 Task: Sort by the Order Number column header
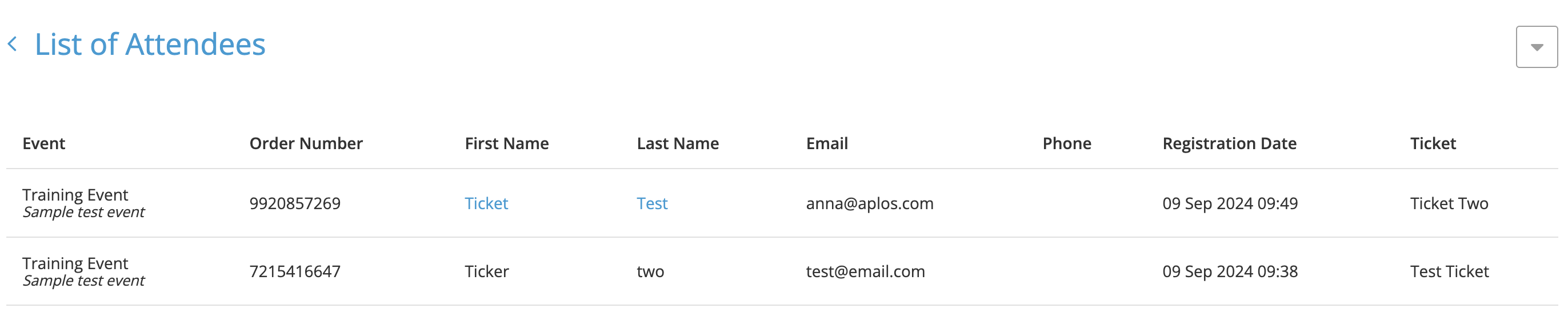306,143
